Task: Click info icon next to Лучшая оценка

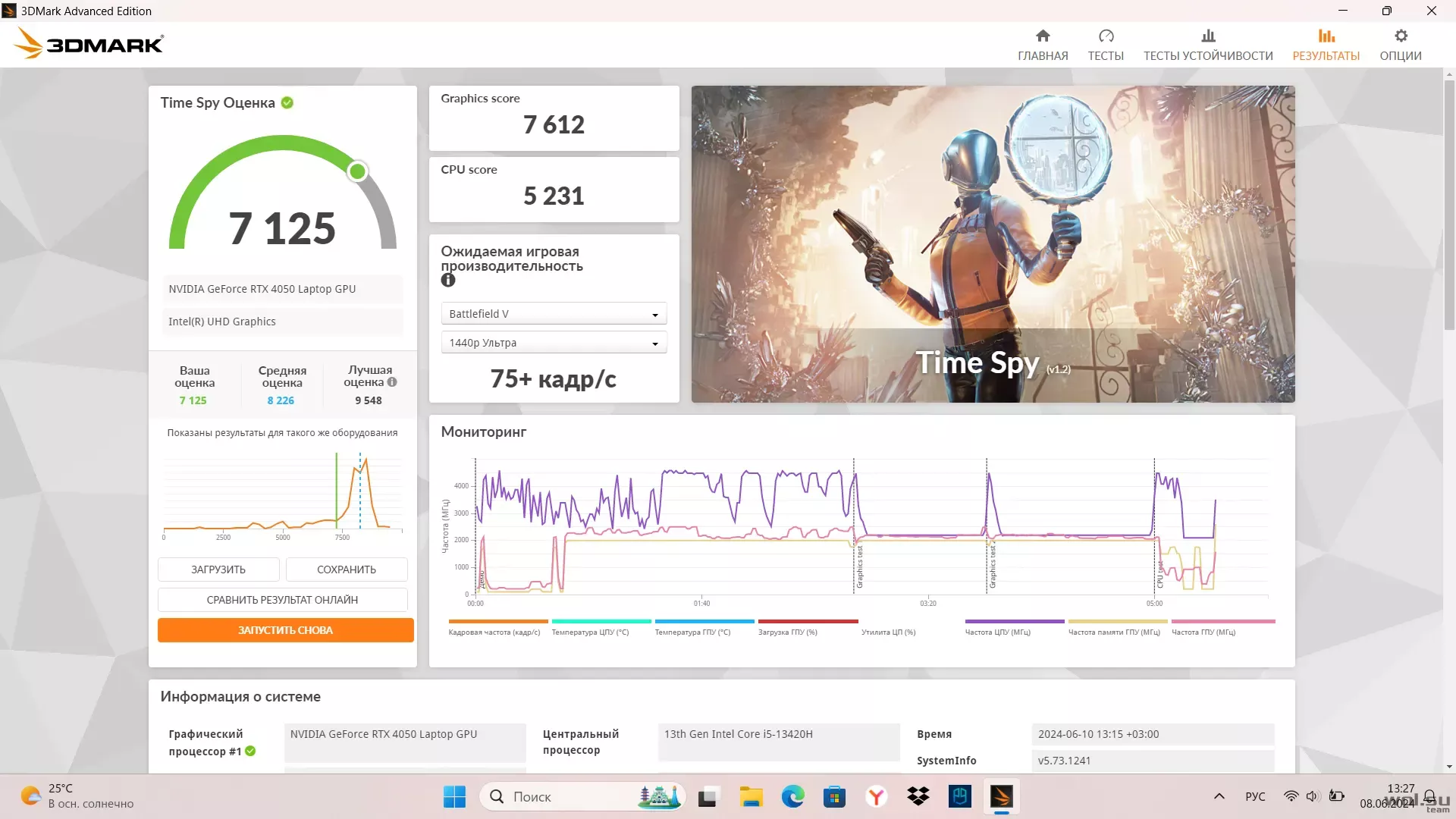Action: pos(392,382)
